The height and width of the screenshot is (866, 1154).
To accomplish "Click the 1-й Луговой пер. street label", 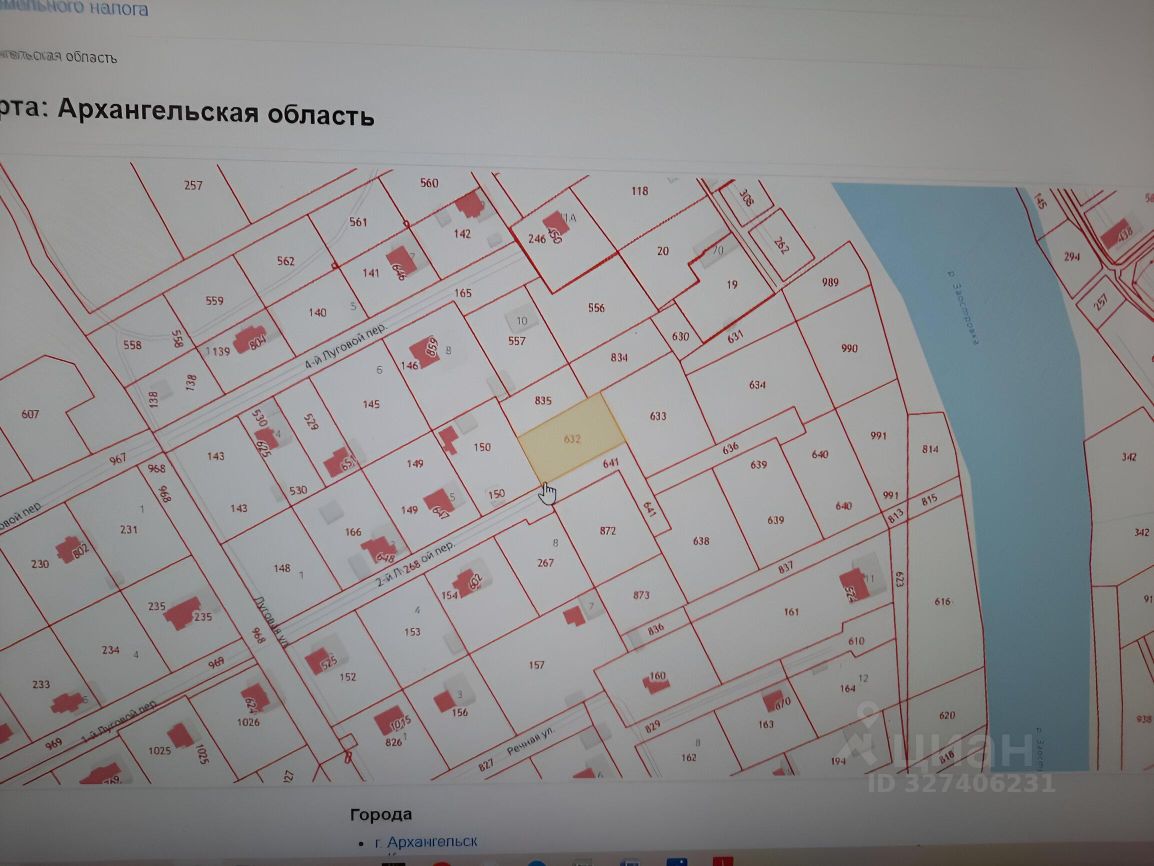I will tap(118, 721).
